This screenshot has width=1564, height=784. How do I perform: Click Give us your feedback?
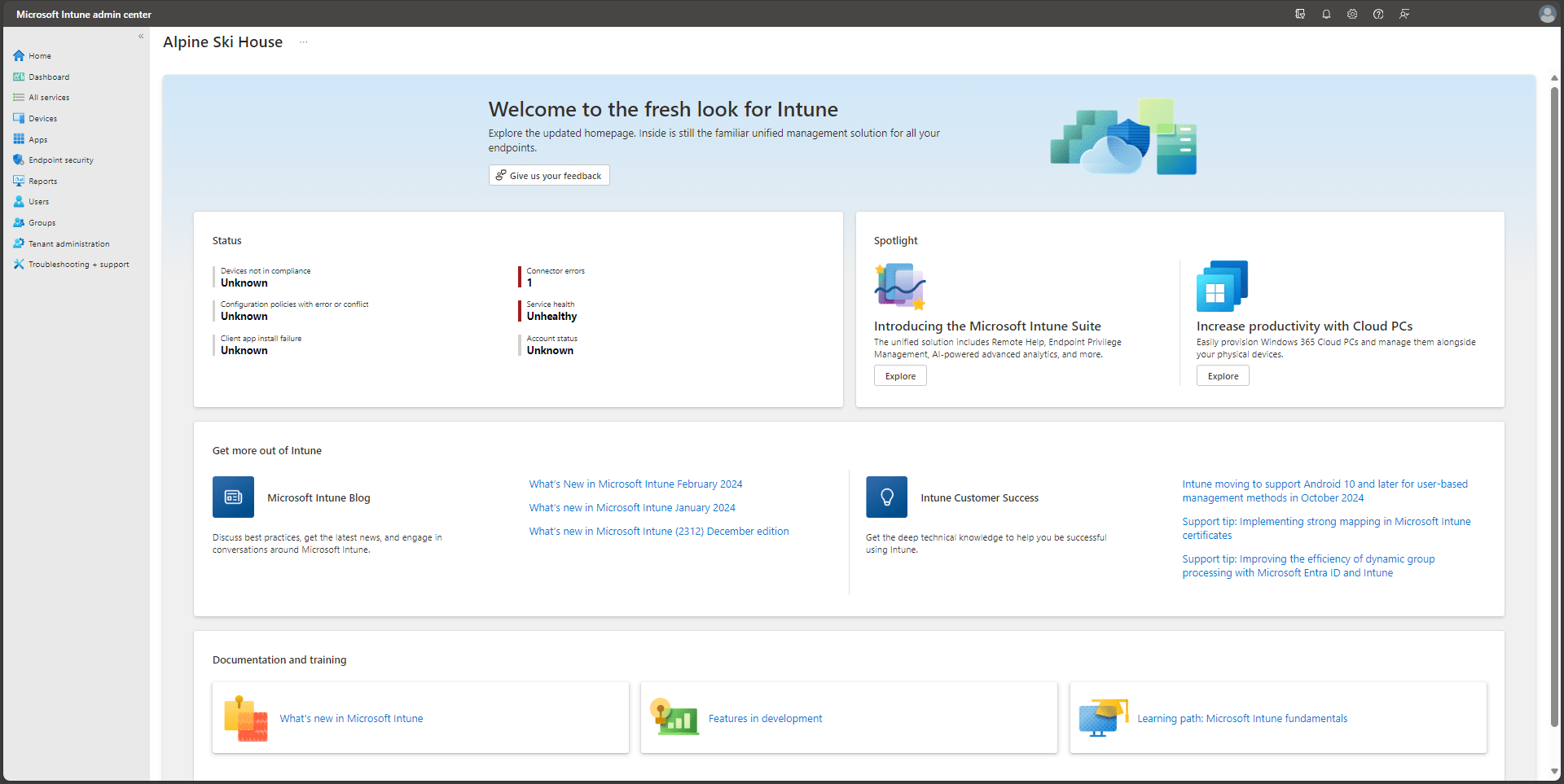tap(548, 175)
